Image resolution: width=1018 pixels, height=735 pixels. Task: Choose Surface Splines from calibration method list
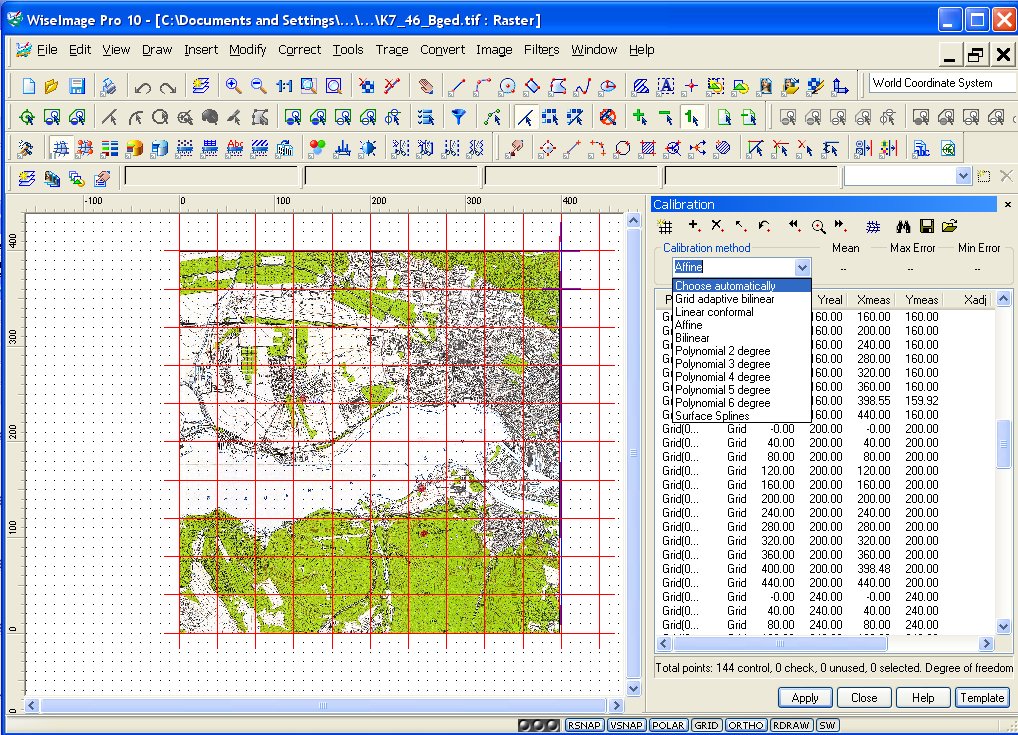pos(712,416)
